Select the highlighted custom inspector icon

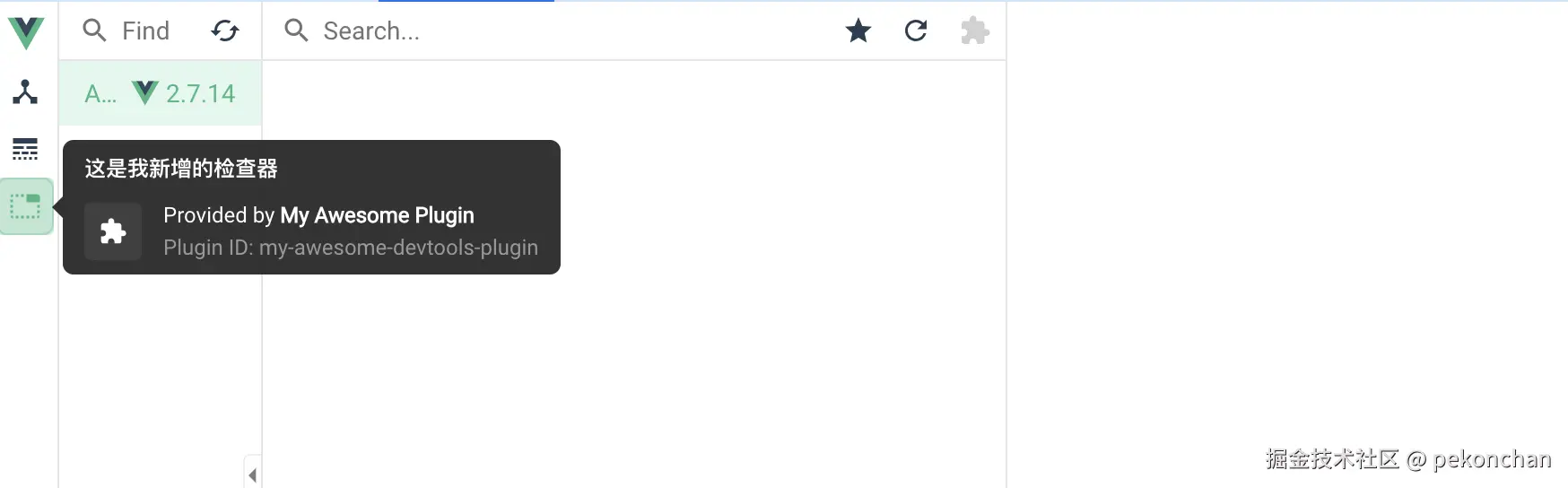[x=26, y=206]
